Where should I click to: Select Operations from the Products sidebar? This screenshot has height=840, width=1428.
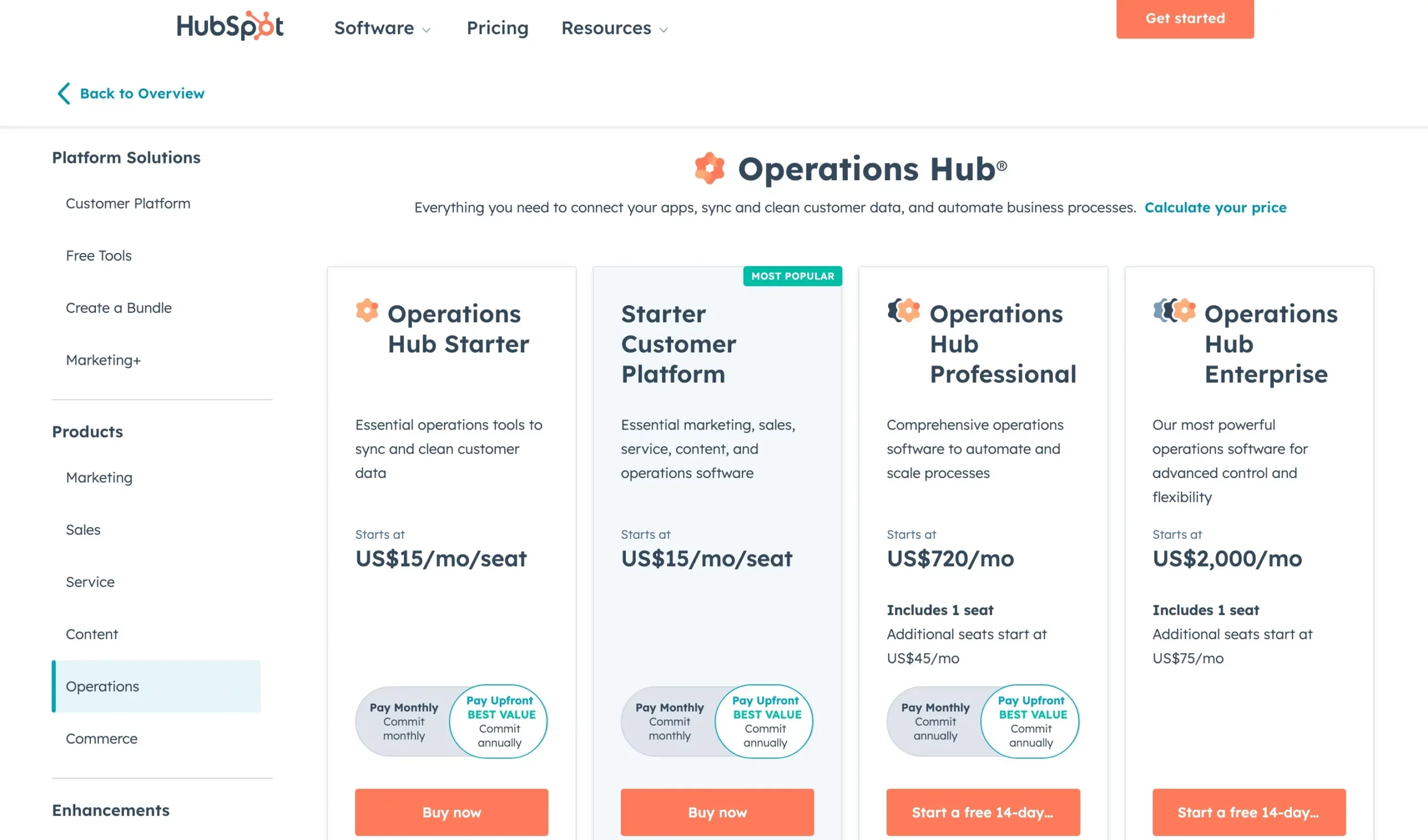coord(102,685)
